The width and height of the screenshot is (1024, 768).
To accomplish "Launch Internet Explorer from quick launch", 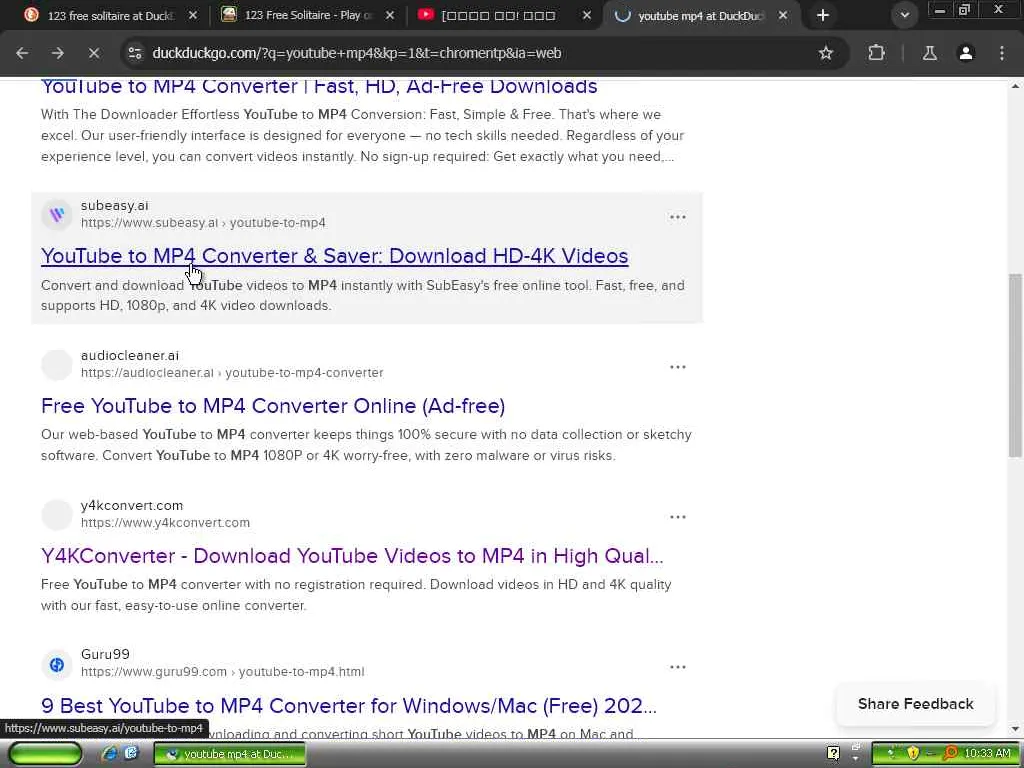I will click(x=109, y=754).
